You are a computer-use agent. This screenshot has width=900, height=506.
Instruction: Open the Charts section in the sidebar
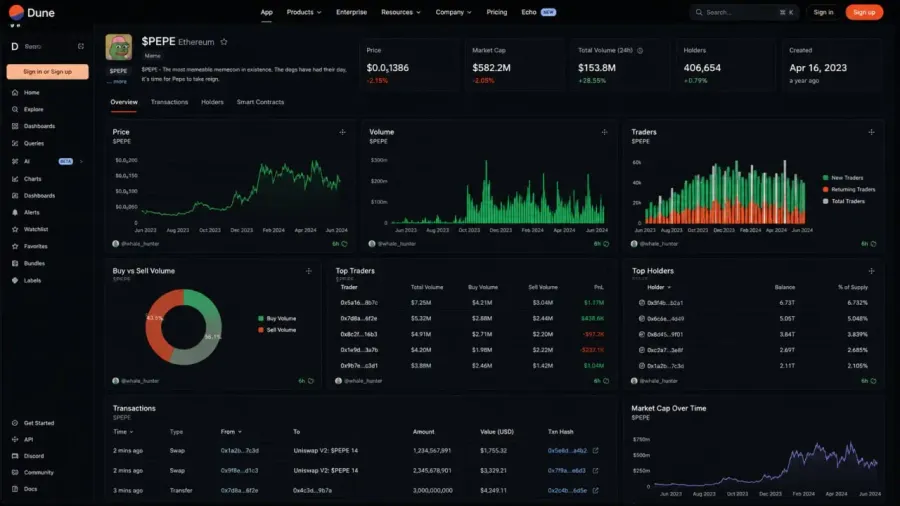pyautogui.click(x=26, y=179)
